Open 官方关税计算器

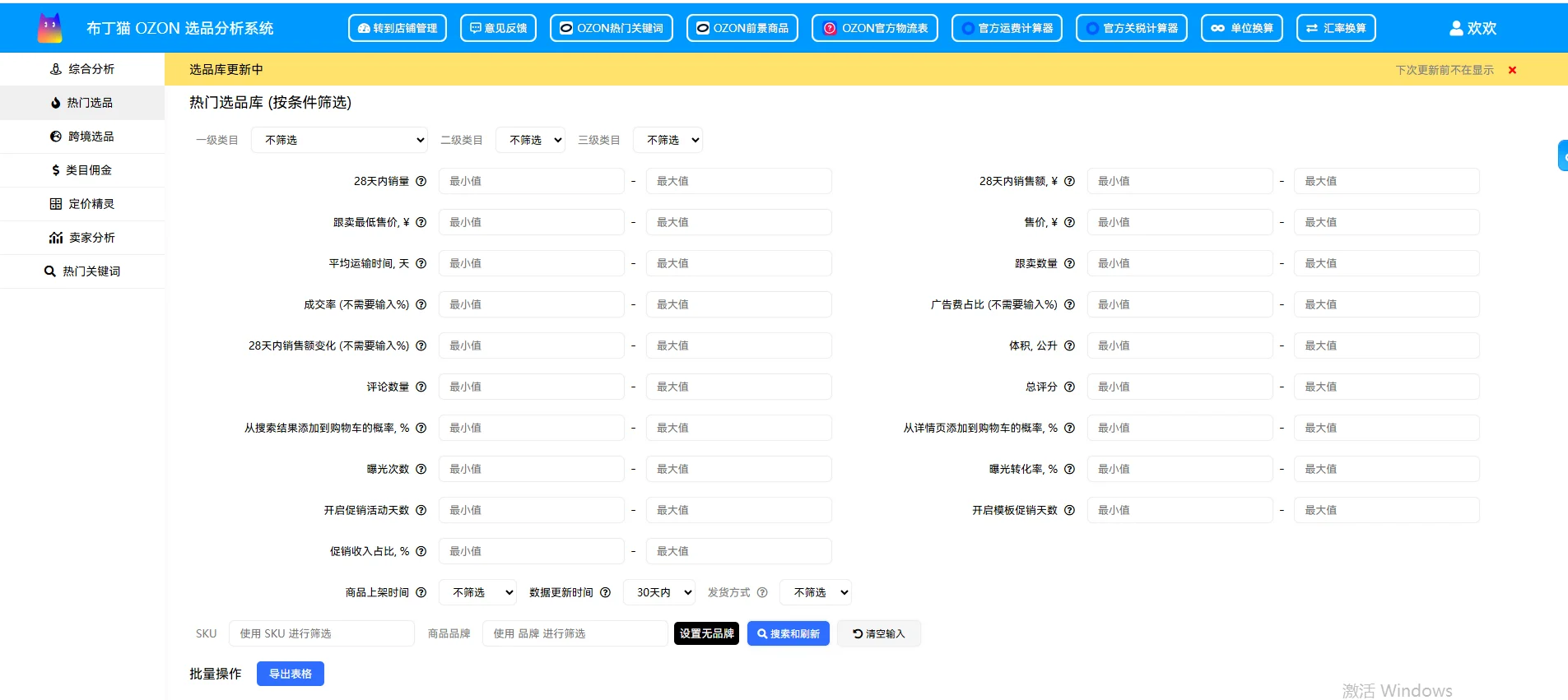point(1132,28)
